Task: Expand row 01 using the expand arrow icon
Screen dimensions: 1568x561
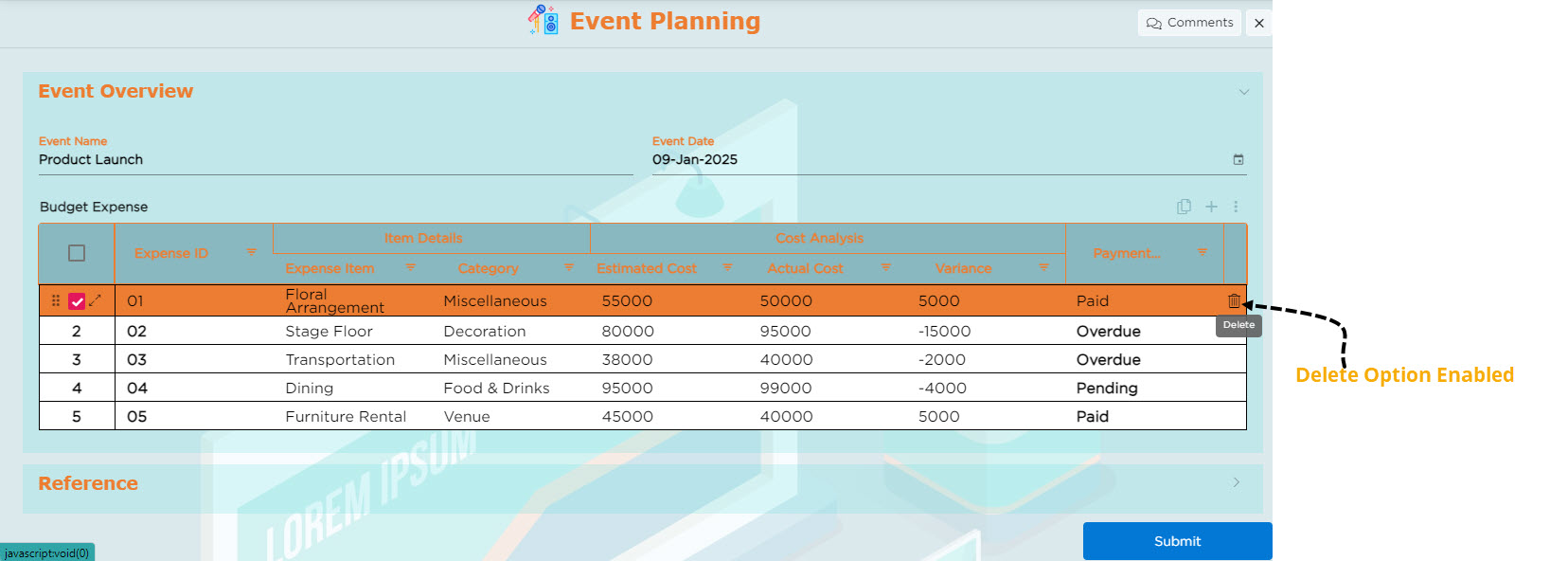Action: 95,300
